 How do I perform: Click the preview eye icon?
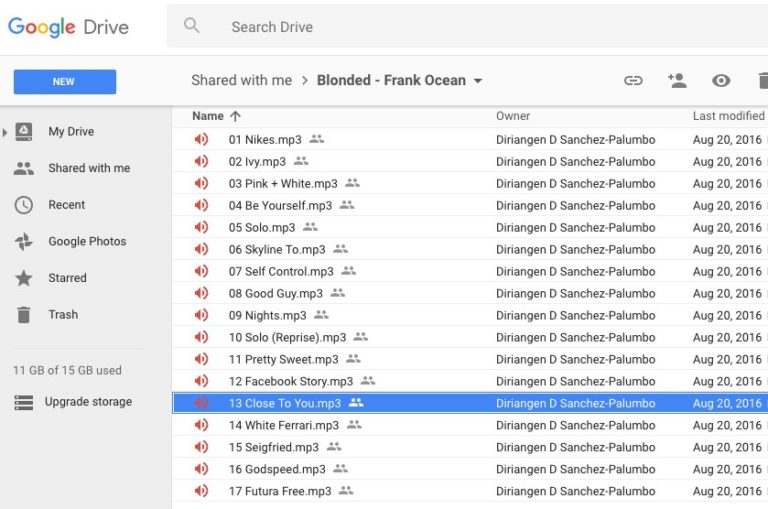[721, 80]
